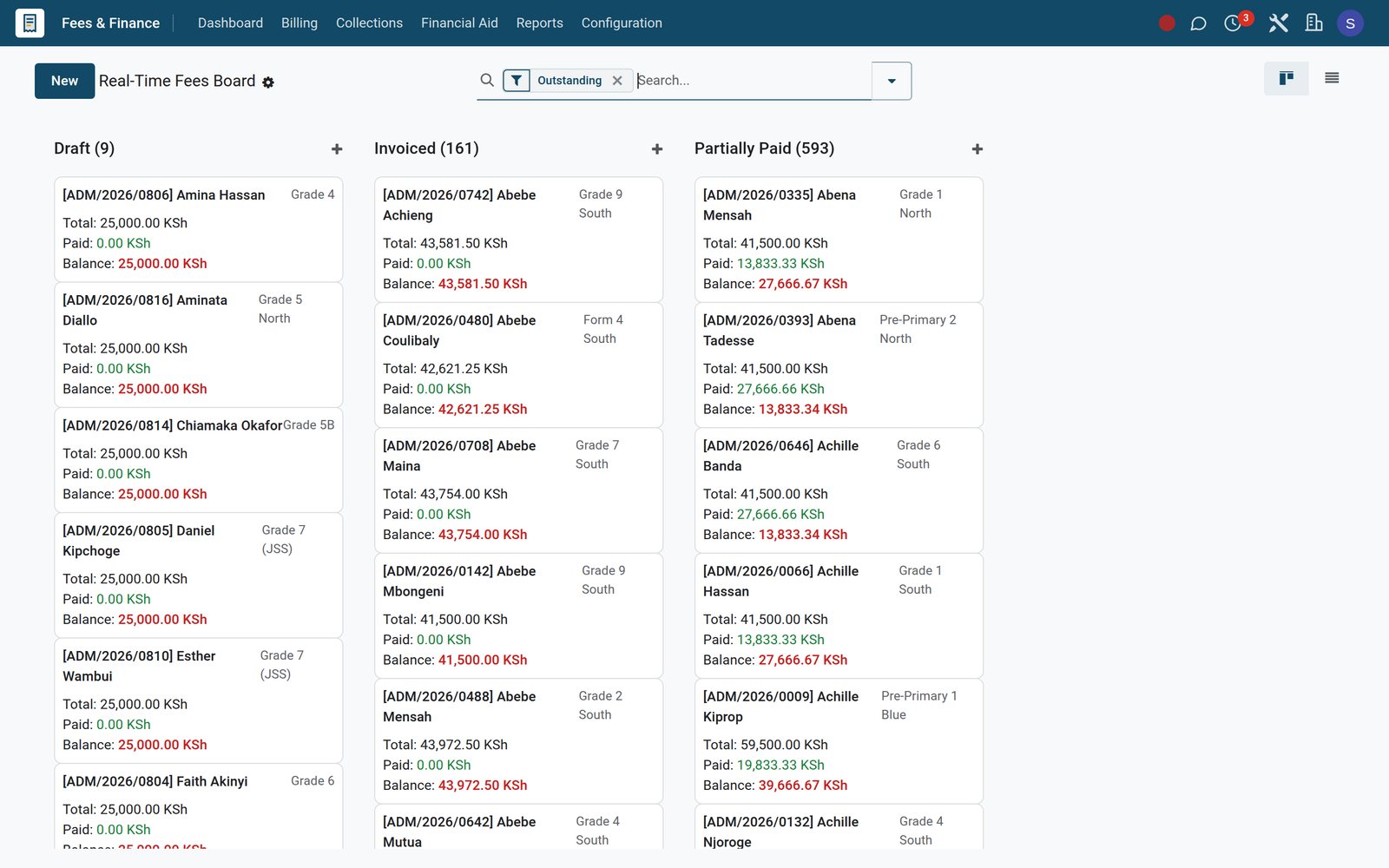
Task: Open the Reports menu
Action: coord(539,23)
